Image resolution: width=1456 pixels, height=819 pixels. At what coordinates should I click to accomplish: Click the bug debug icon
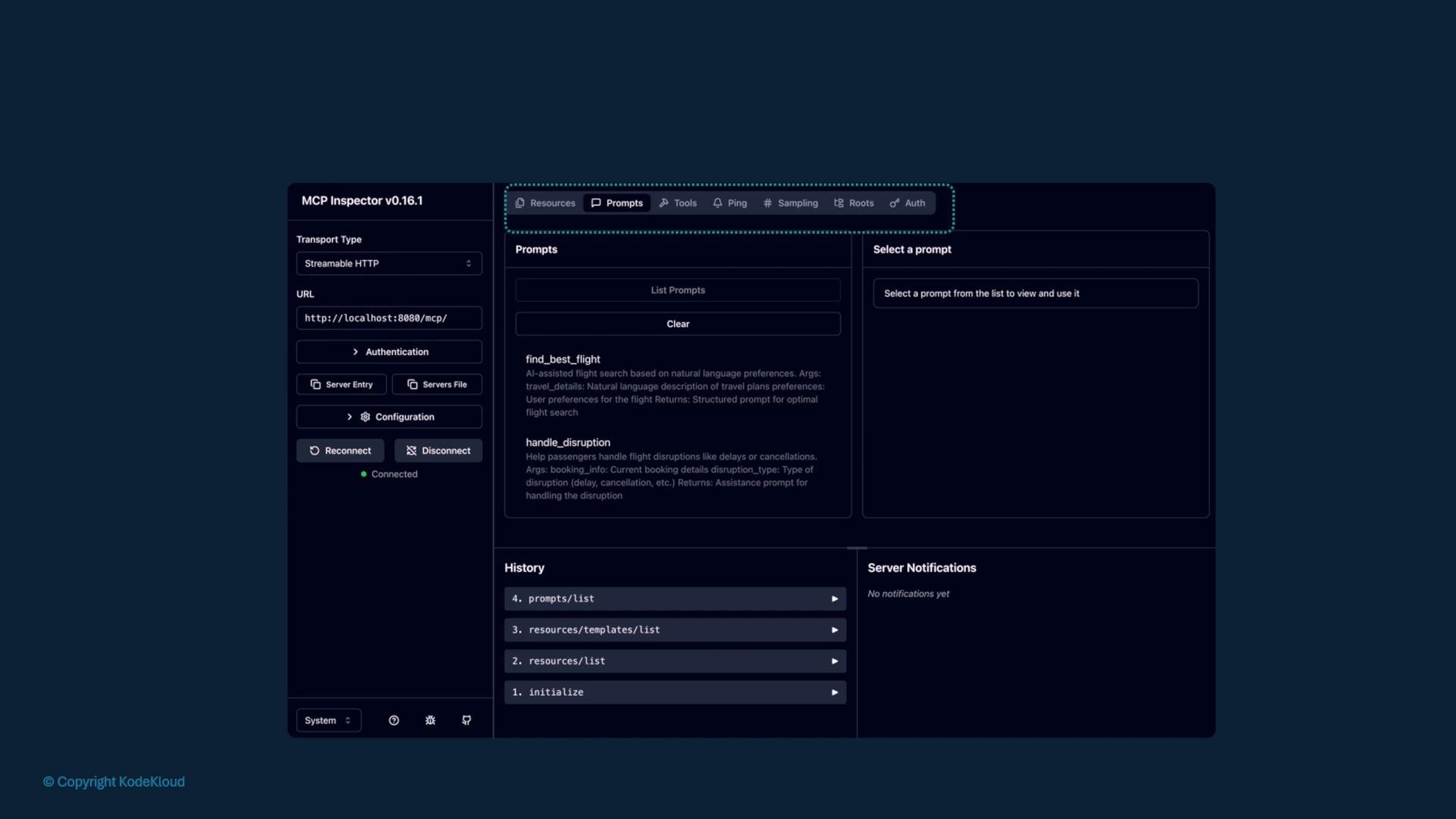pos(430,720)
